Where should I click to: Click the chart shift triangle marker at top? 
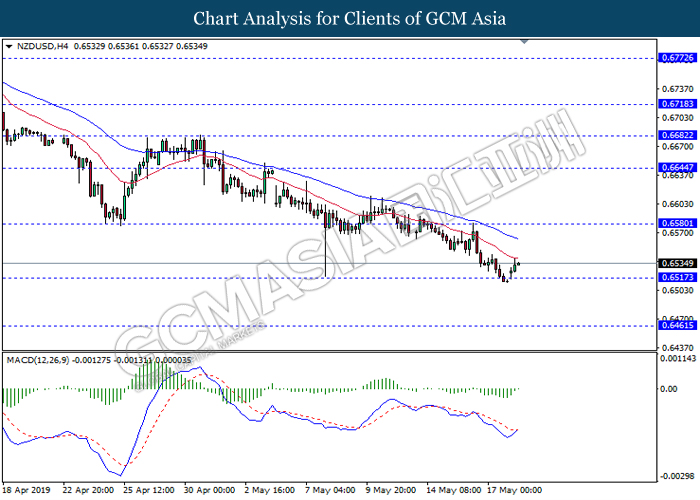coord(525,42)
